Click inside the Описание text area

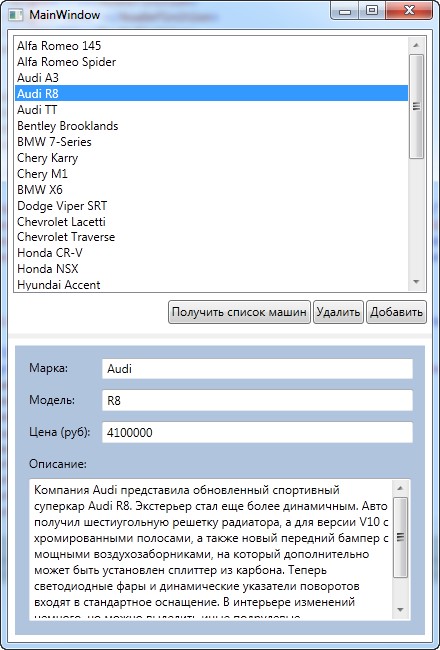point(211,550)
